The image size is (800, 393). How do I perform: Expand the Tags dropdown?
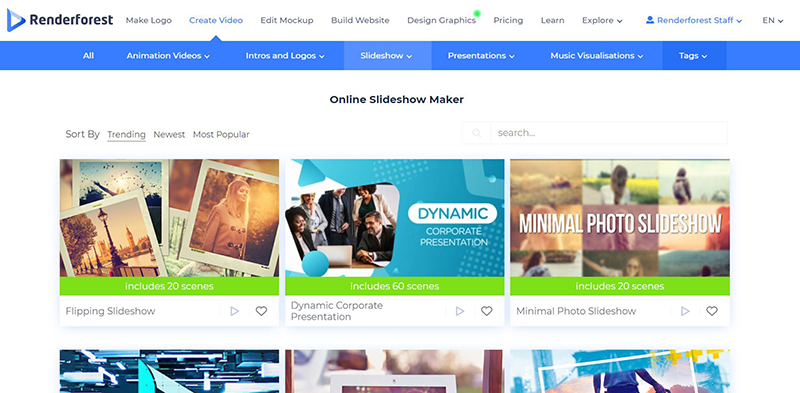tap(693, 56)
